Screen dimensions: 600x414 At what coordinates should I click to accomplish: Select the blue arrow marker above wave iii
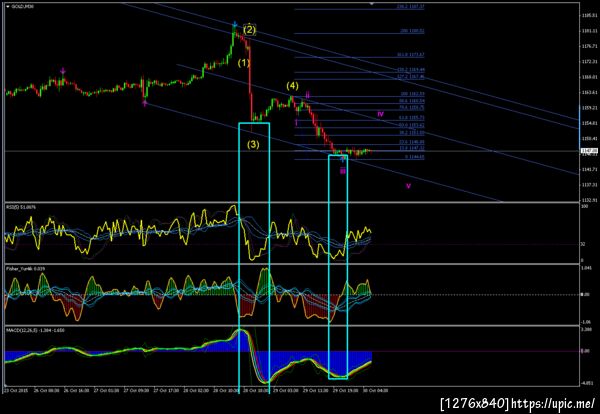point(343,160)
